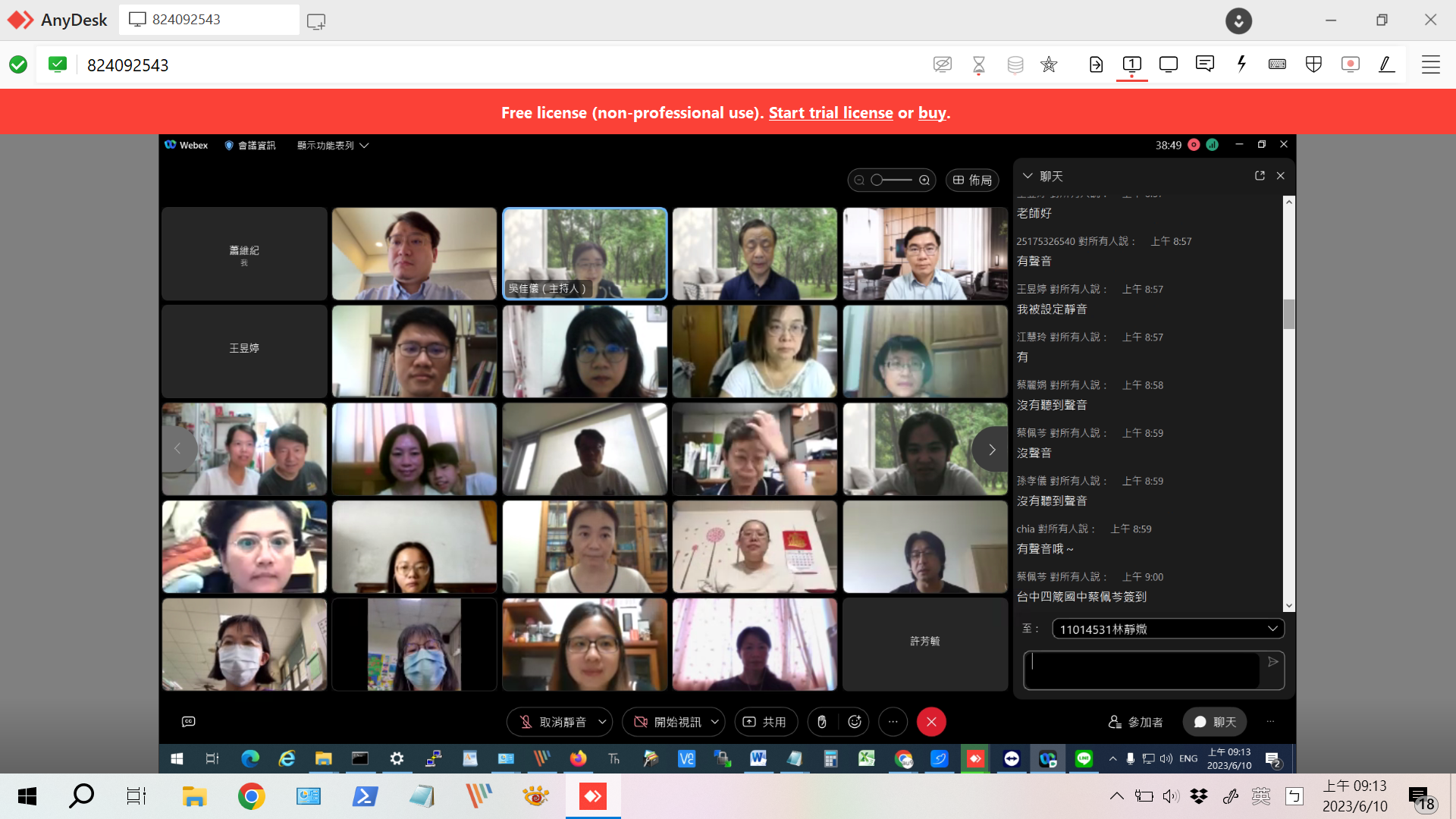Expand chat recipient dropdown 11014531林靜嫺
Image resolution: width=1456 pixels, height=819 pixels.
pos(1168,629)
